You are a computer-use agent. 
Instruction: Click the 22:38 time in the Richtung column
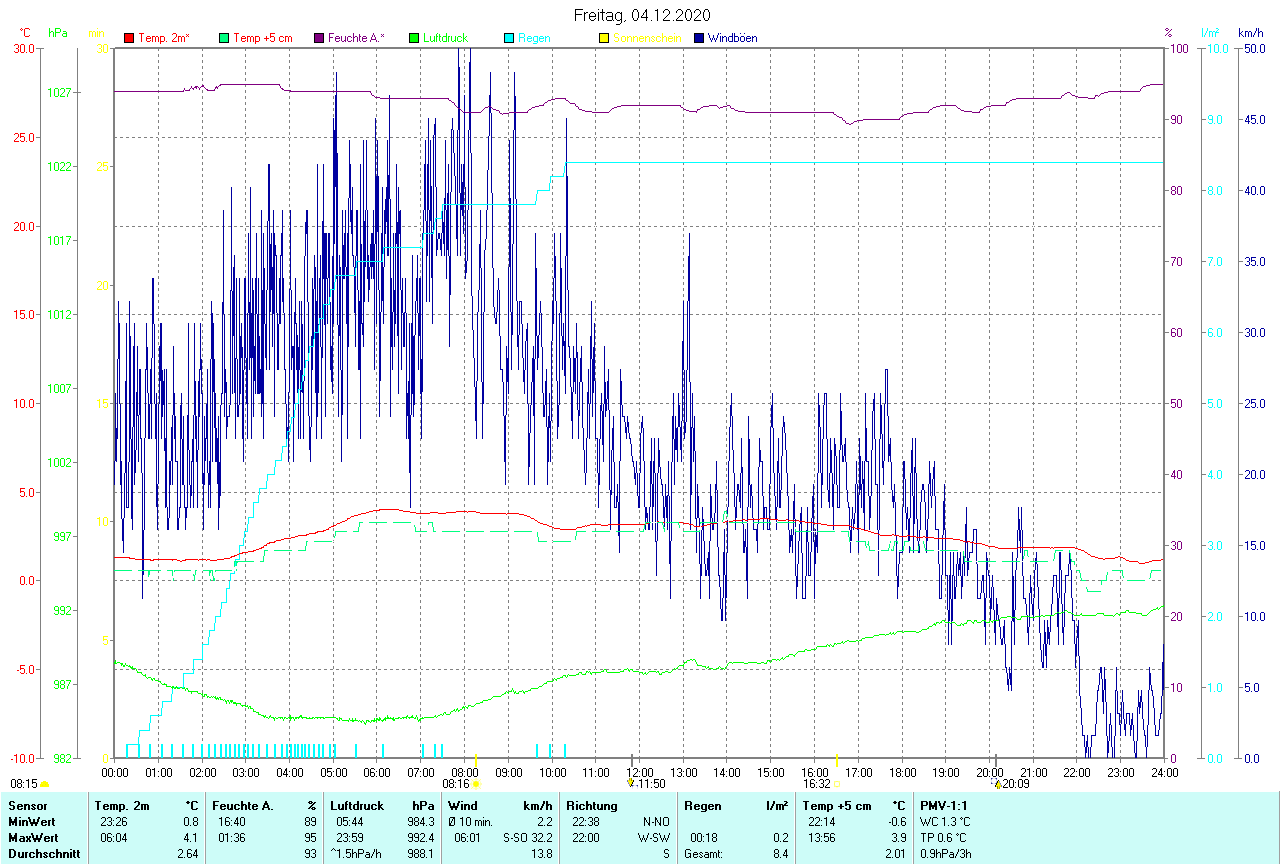586,821
